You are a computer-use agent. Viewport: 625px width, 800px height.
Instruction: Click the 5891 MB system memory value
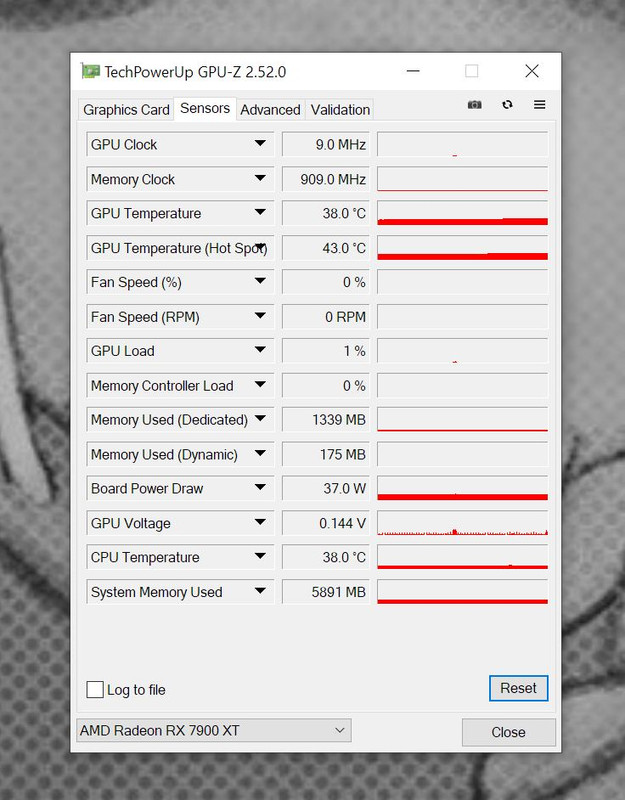tap(326, 592)
